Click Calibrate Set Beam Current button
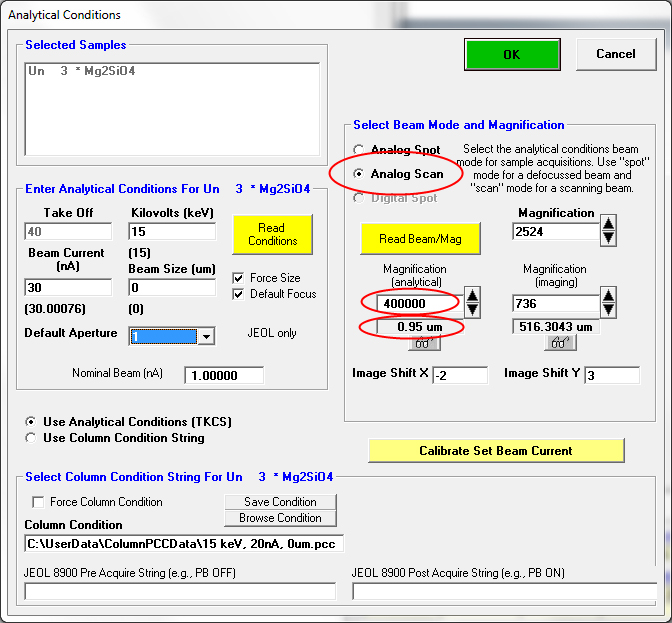 click(496, 451)
